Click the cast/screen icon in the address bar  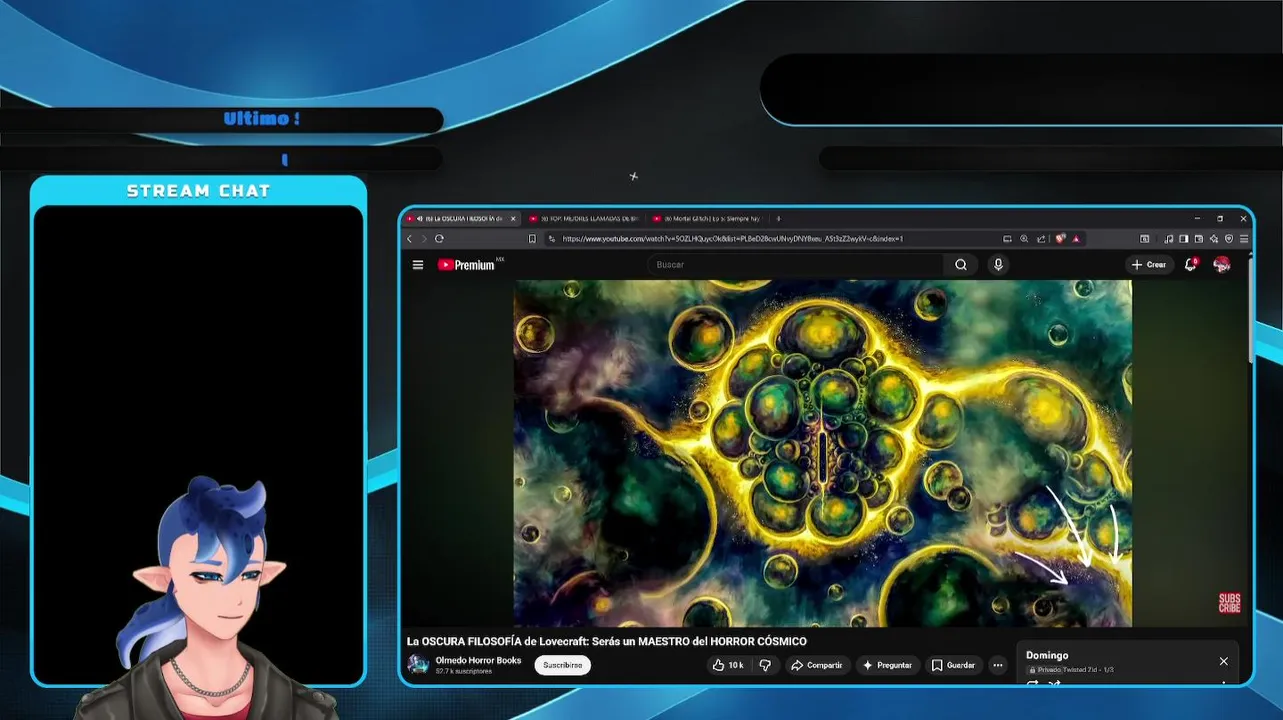tap(1007, 239)
